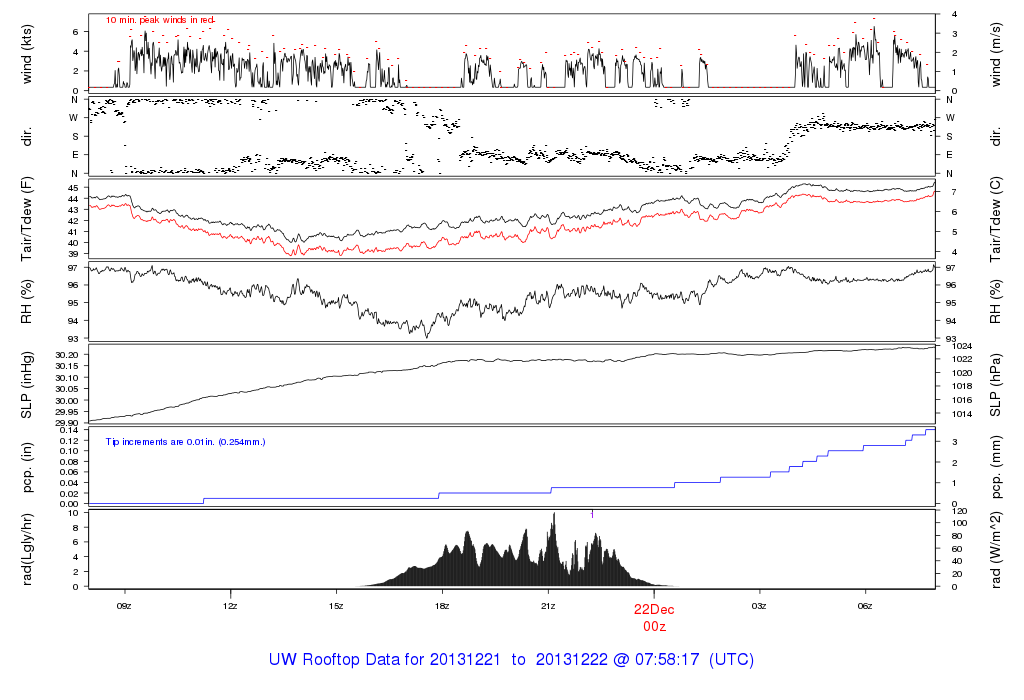Click the chart title 'UW Rooftop Data for 20131221'
The image size is (1024, 700).
(385, 660)
